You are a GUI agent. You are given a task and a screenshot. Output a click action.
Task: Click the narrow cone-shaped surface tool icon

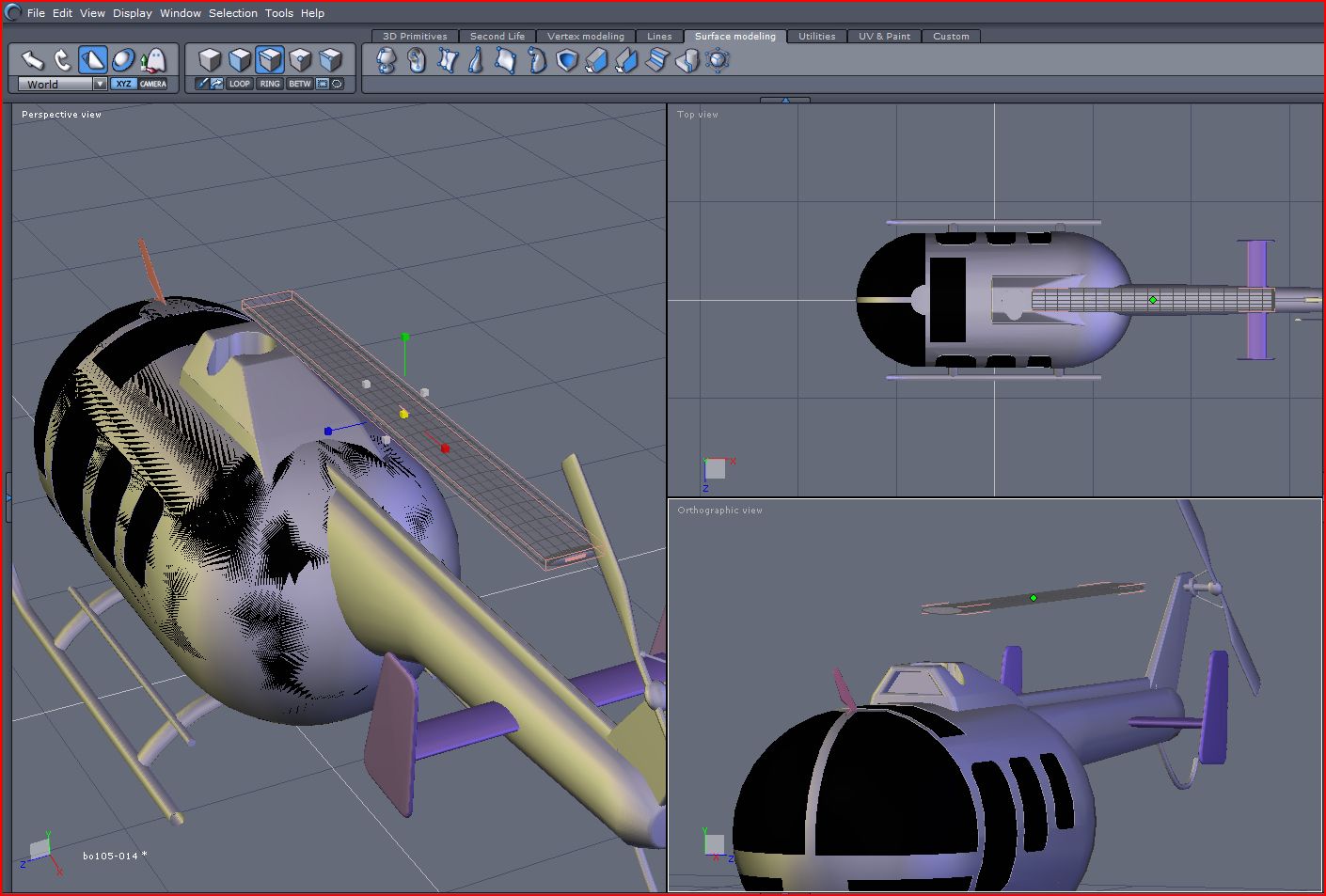[x=476, y=61]
